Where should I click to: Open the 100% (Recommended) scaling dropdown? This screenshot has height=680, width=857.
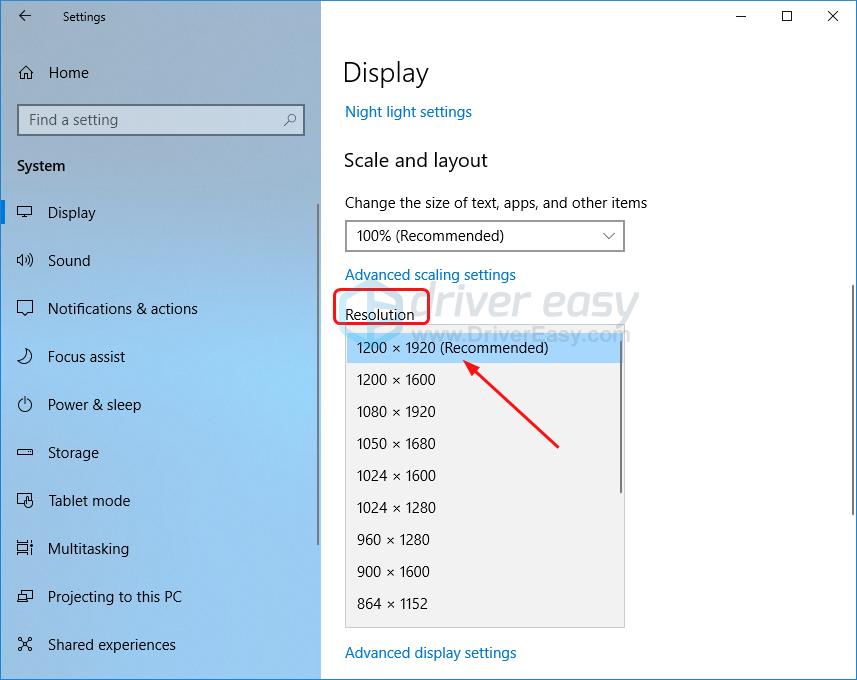tap(484, 236)
